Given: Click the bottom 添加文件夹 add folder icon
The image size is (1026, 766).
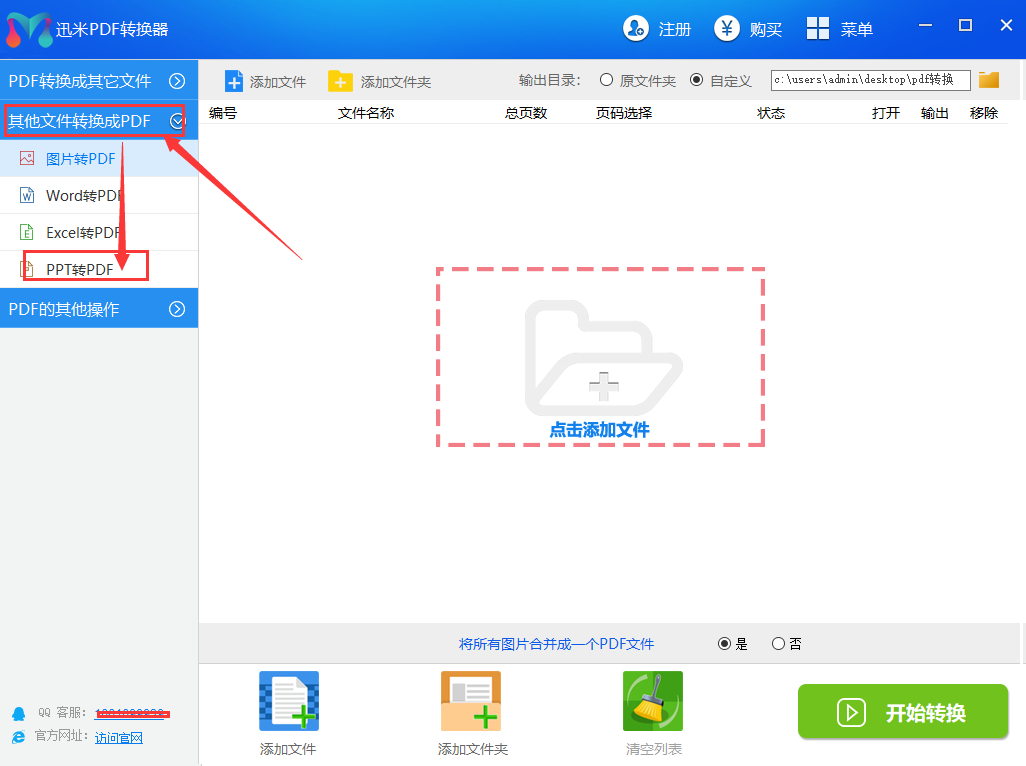Looking at the screenshot, I should click(470, 701).
